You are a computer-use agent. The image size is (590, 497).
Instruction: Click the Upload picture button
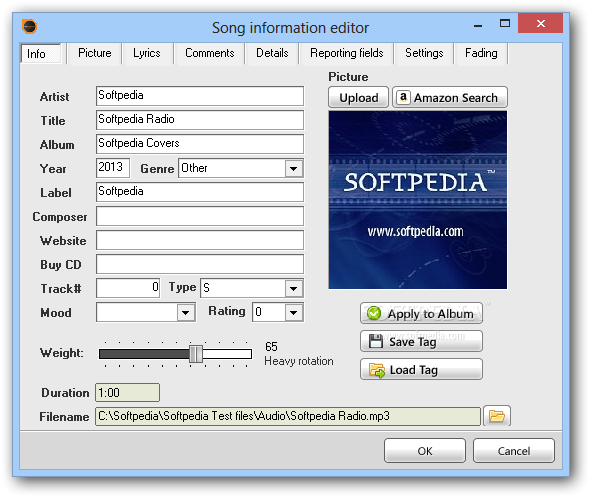pos(359,97)
